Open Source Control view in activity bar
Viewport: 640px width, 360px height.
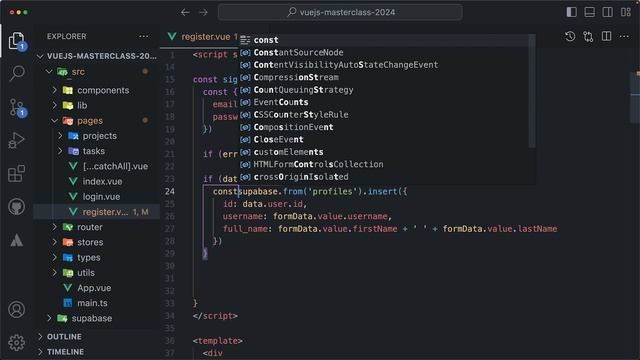tap(17, 108)
